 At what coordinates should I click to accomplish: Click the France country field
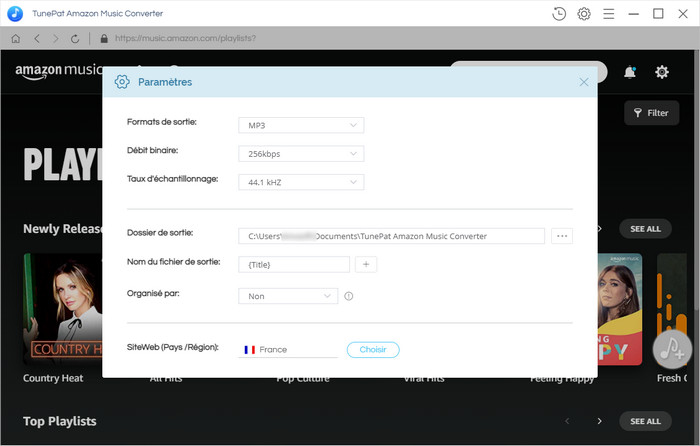click(288, 350)
